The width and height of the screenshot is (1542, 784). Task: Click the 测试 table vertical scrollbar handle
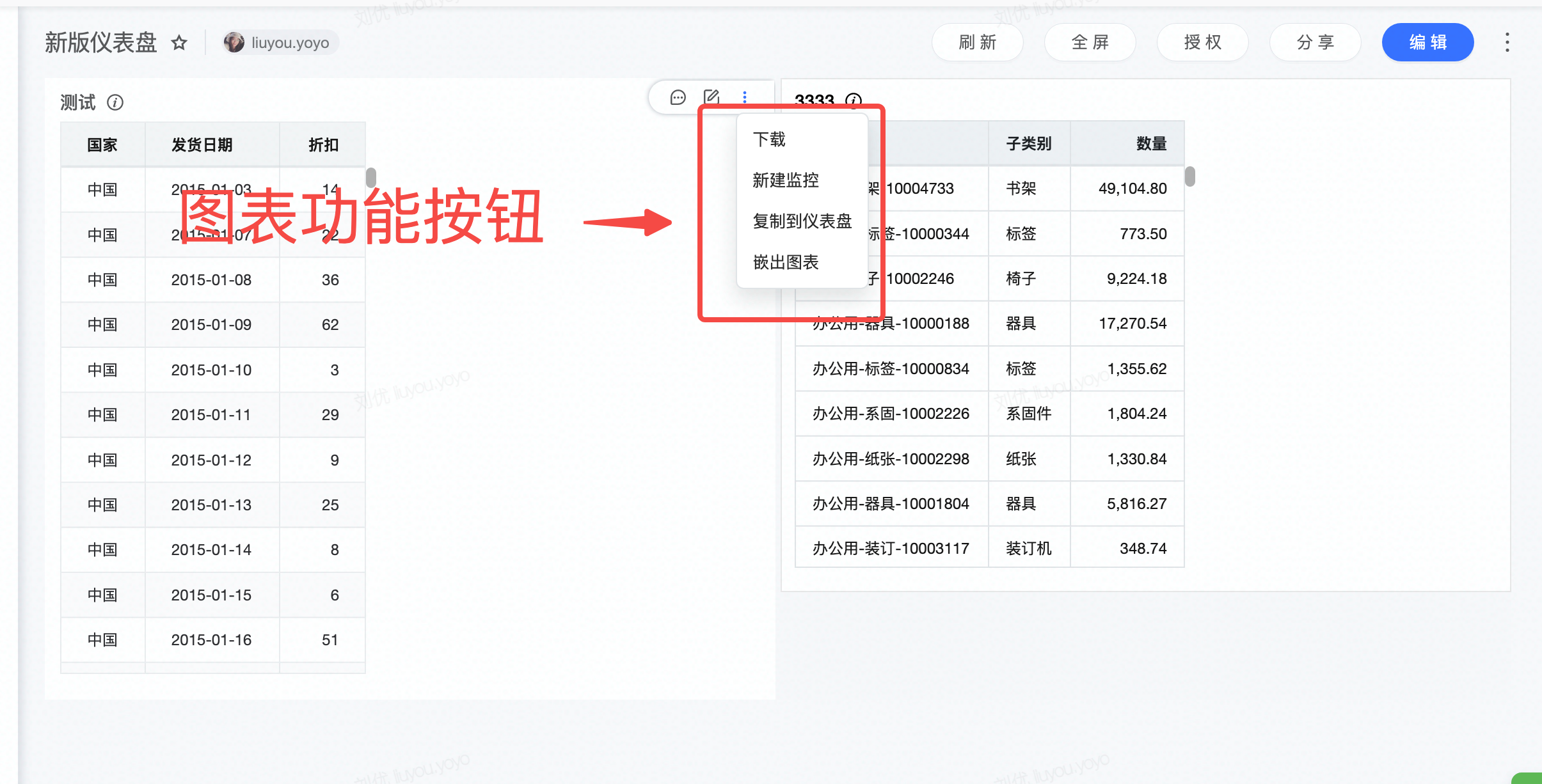tap(371, 177)
